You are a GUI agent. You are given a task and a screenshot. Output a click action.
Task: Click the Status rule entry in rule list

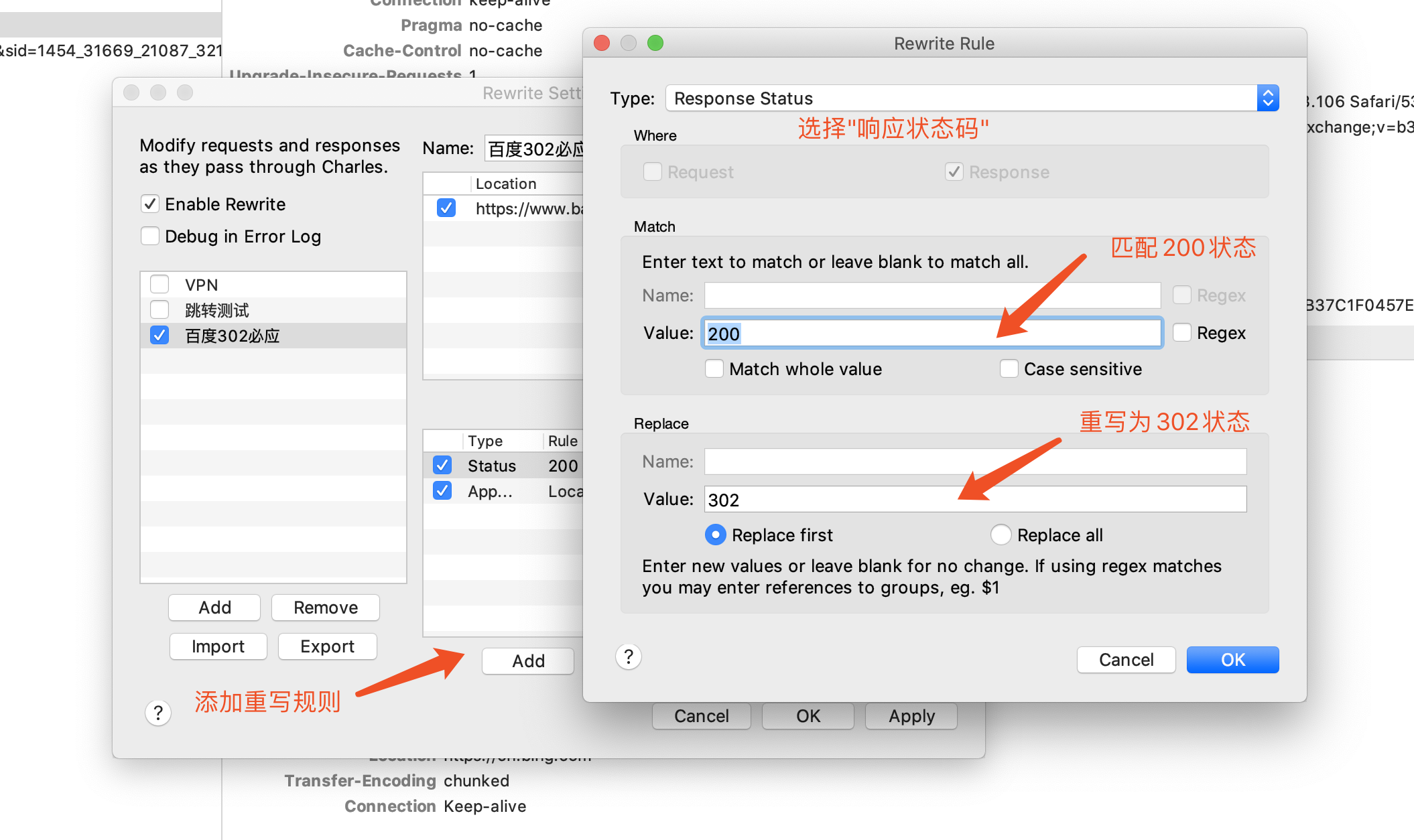point(504,463)
